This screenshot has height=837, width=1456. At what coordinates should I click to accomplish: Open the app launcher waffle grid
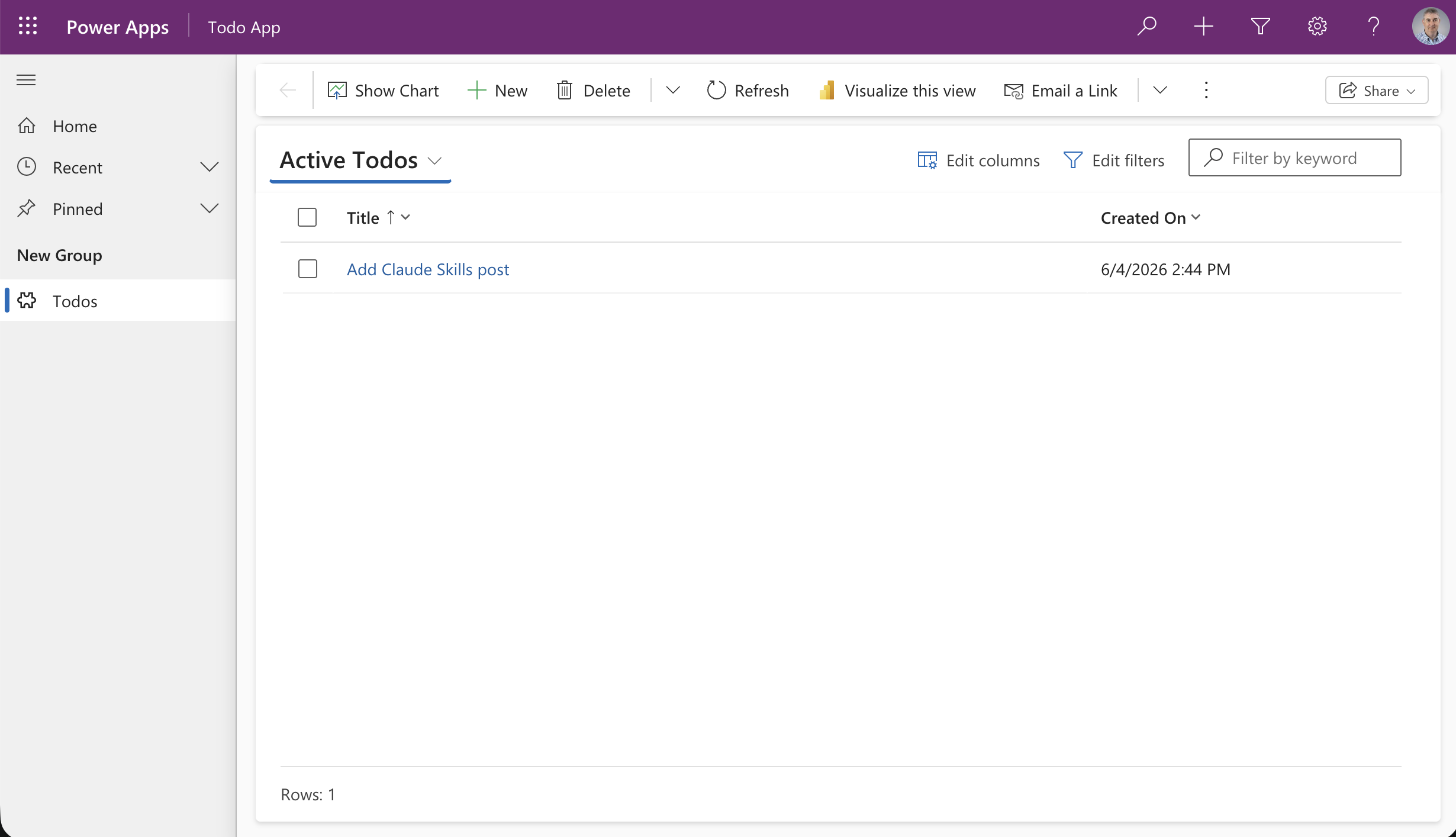[x=28, y=27]
